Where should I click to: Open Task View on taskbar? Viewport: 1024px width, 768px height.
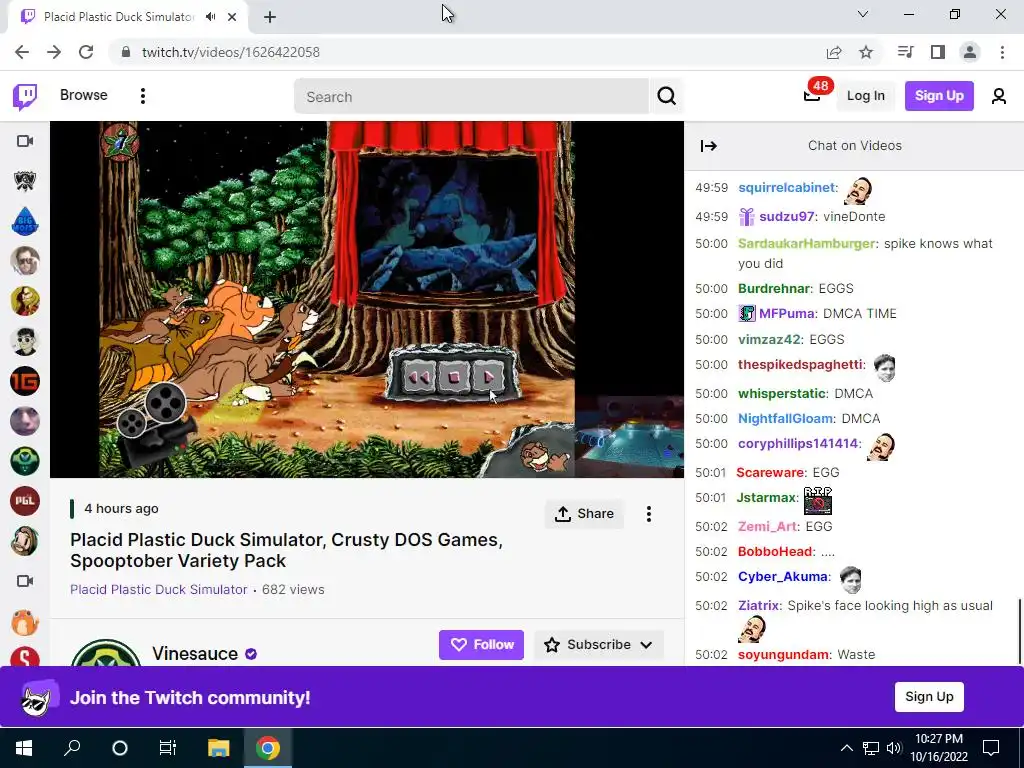pyautogui.click(x=168, y=748)
